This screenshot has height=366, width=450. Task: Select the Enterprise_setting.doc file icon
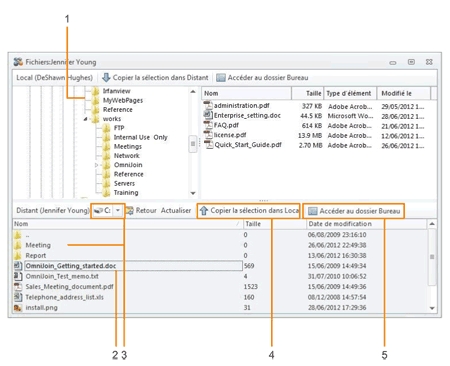click(208, 115)
